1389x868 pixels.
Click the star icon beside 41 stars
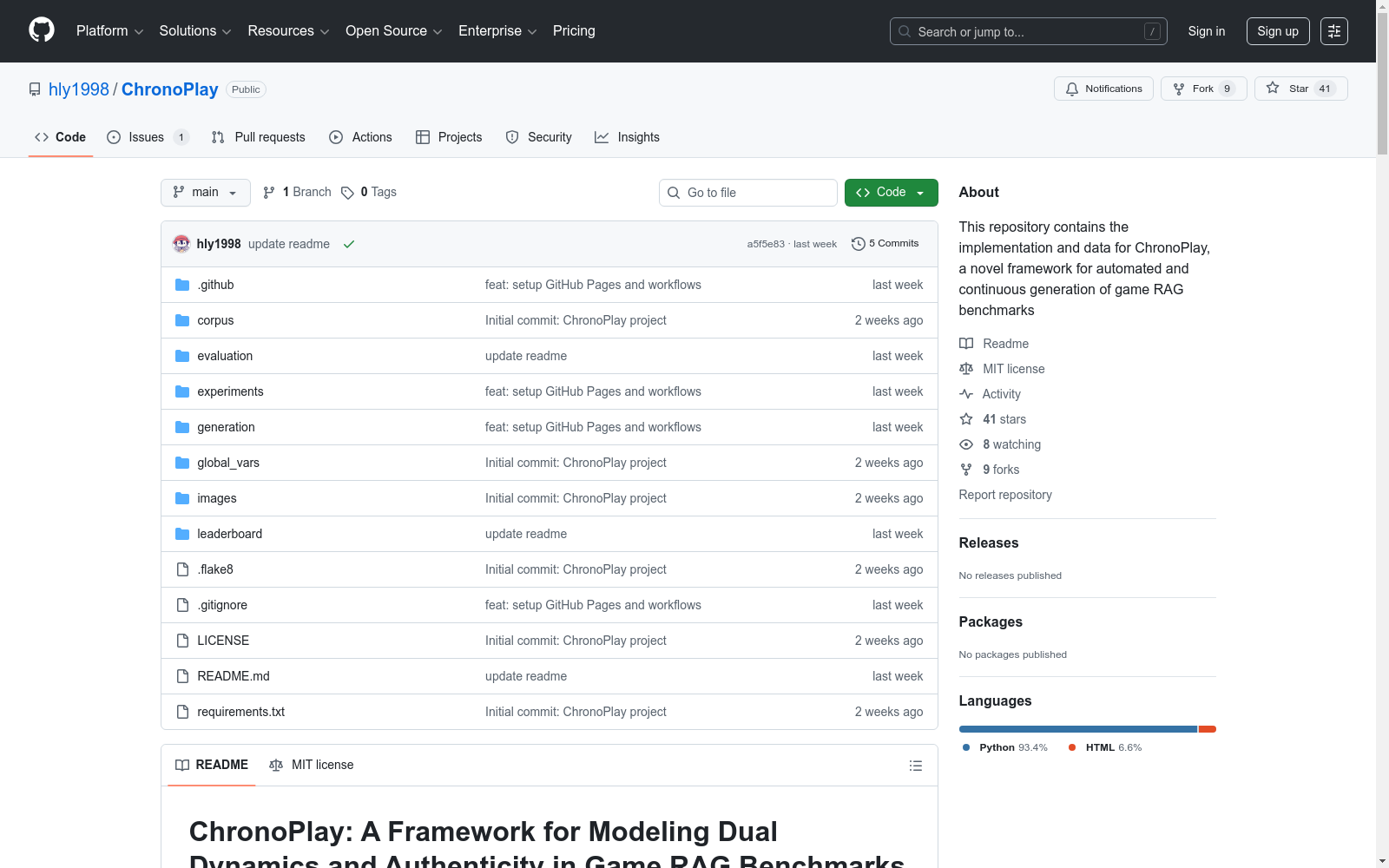(x=966, y=419)
